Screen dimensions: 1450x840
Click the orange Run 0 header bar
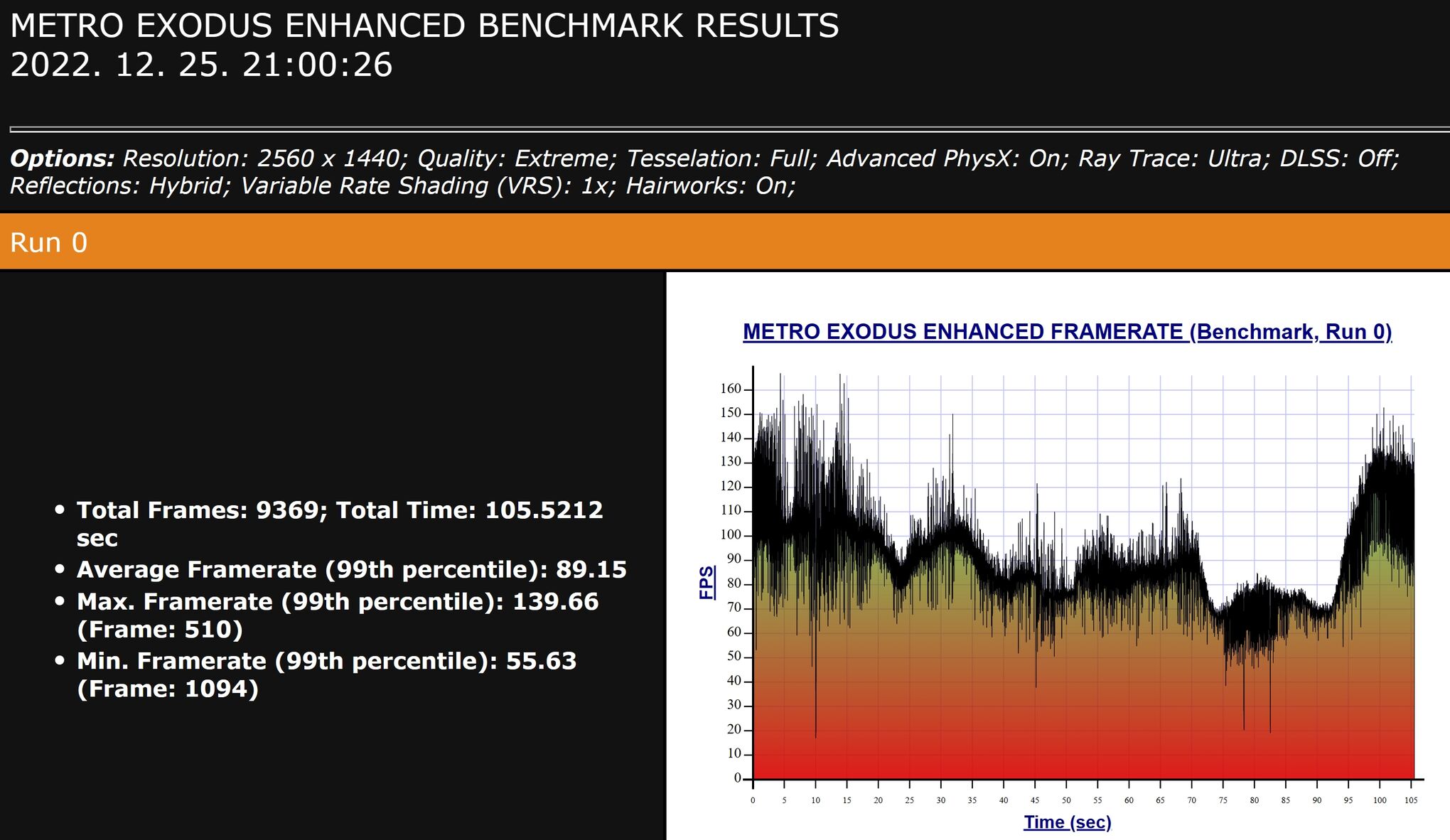coord(725,242)
